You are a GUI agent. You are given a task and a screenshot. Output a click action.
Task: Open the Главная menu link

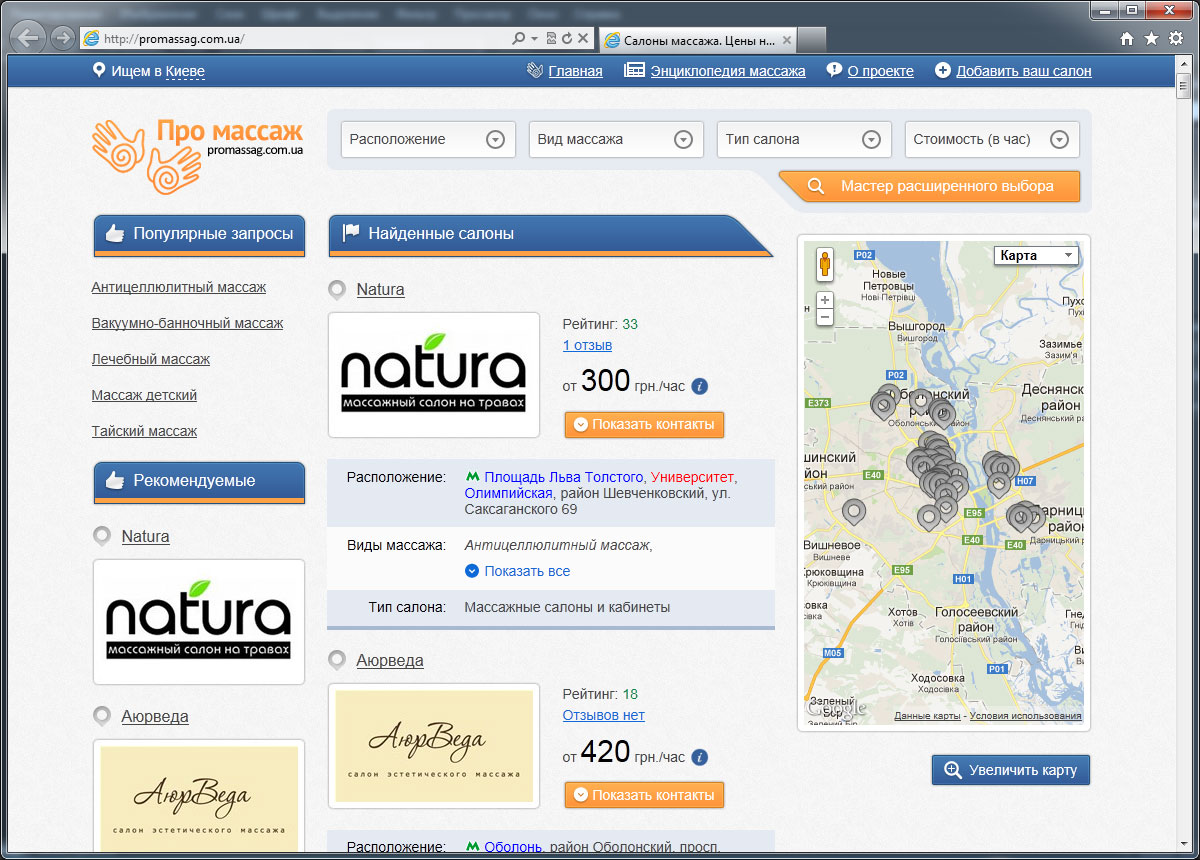pos(575,71)
